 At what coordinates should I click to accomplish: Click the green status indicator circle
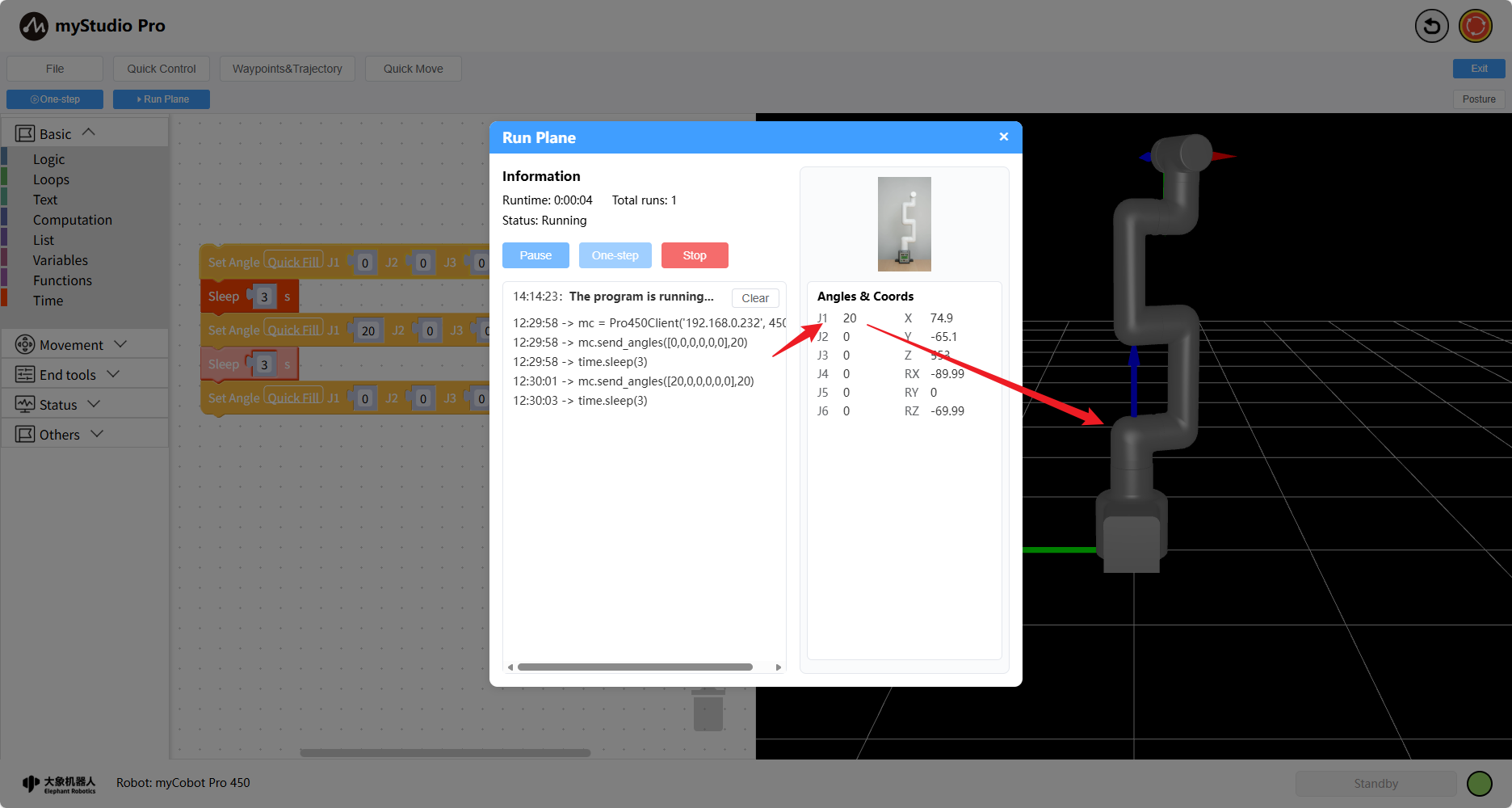point(1479,783)
